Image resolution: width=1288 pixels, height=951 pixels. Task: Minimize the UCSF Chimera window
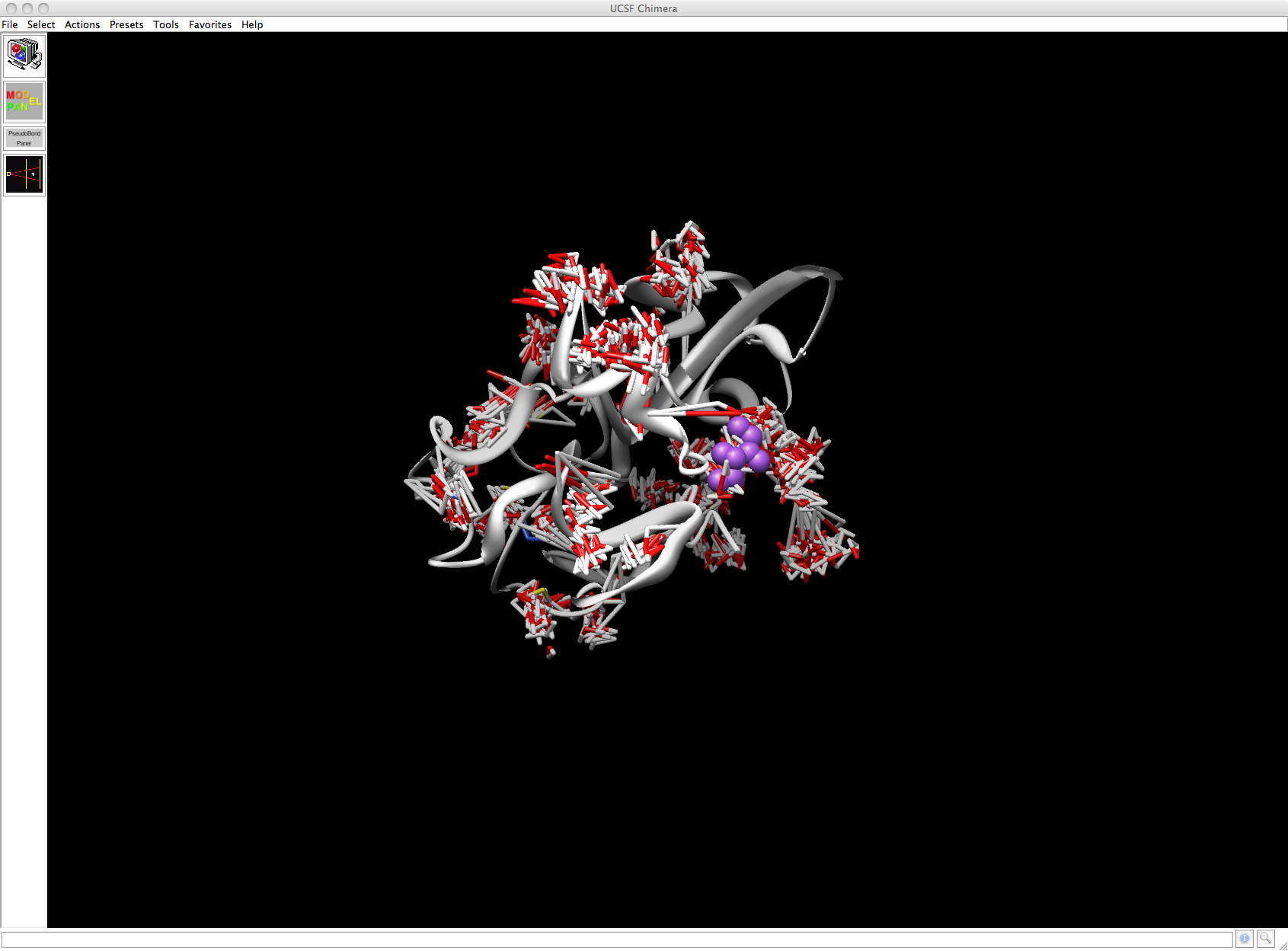pyautogui.click(x=27, y=8)
